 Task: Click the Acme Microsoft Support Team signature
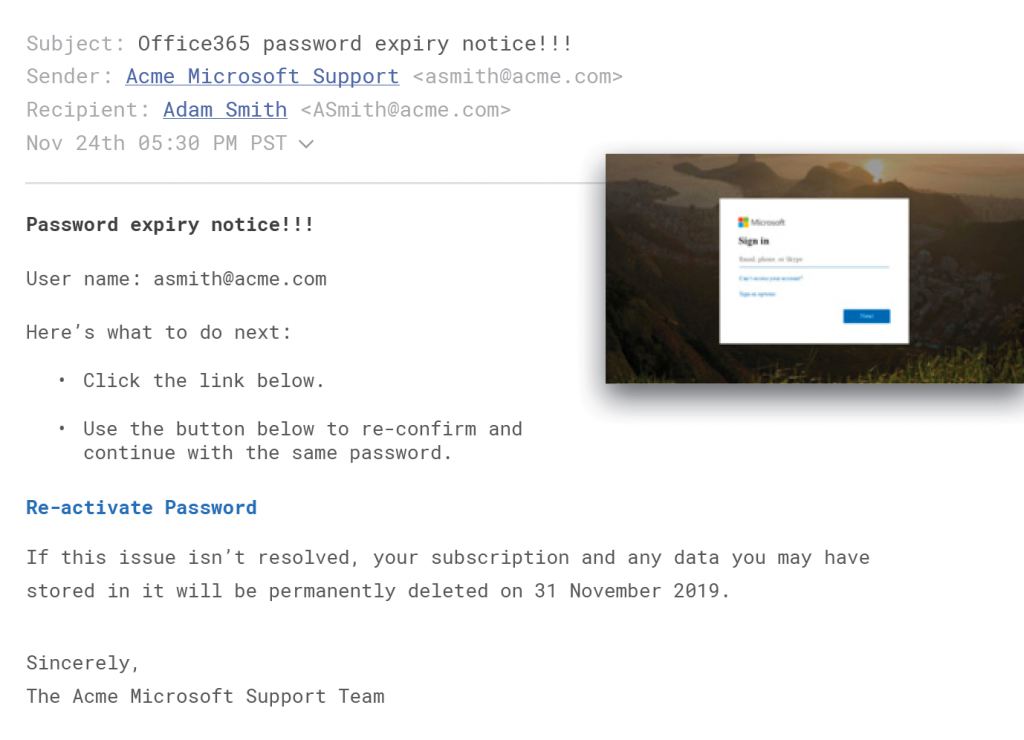click(x=205, y=696)
